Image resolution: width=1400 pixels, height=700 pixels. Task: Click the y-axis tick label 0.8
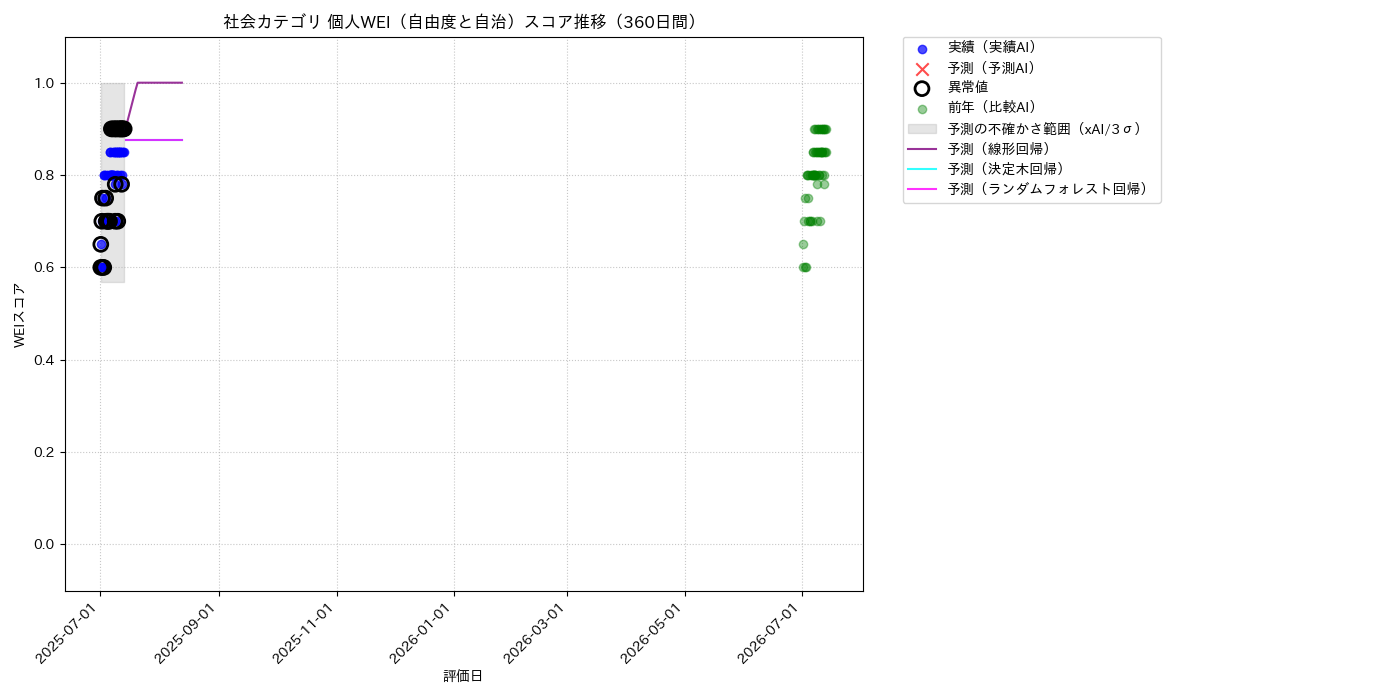coord(47,175)
